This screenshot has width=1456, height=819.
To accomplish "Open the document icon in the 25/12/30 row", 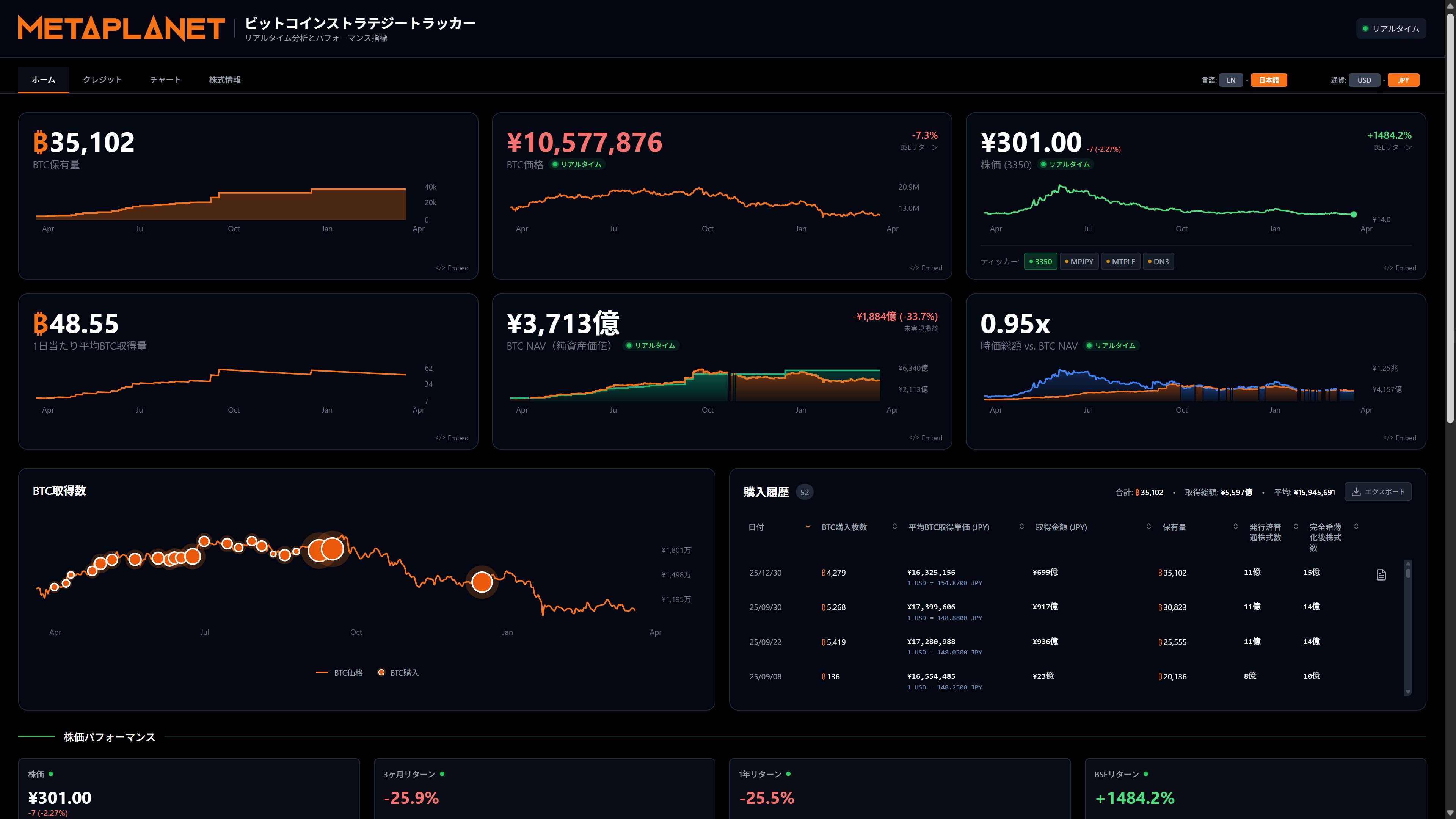I will [1381, 575].
